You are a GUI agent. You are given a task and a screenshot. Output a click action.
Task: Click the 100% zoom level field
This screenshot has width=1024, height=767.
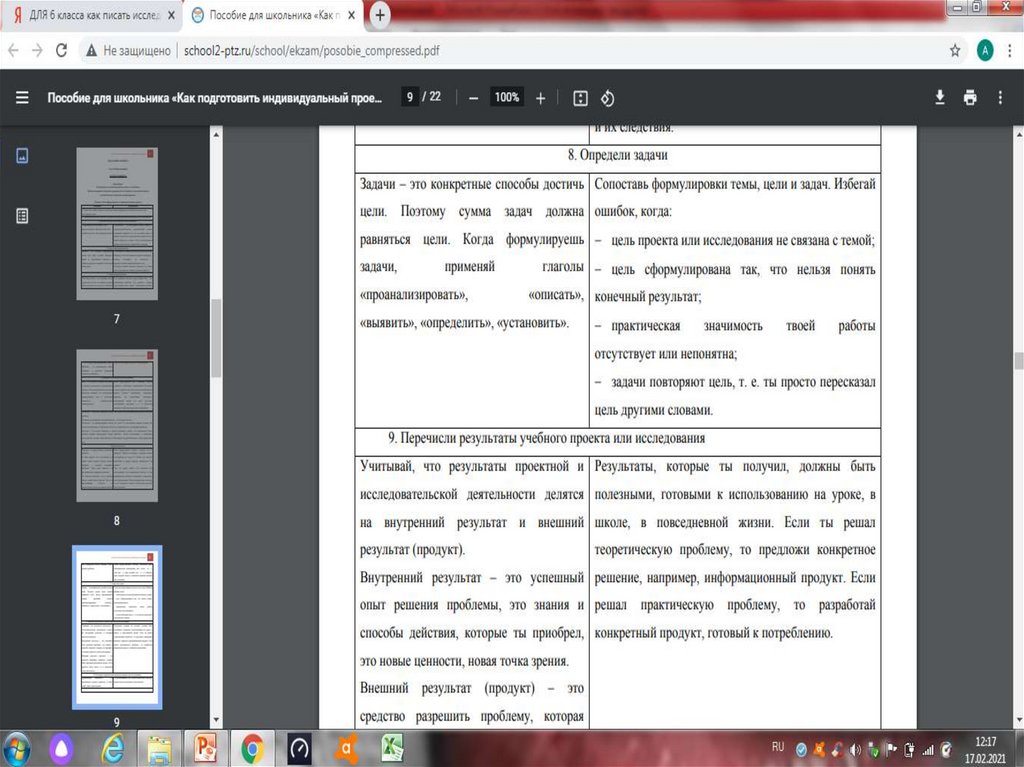[507, 97]
